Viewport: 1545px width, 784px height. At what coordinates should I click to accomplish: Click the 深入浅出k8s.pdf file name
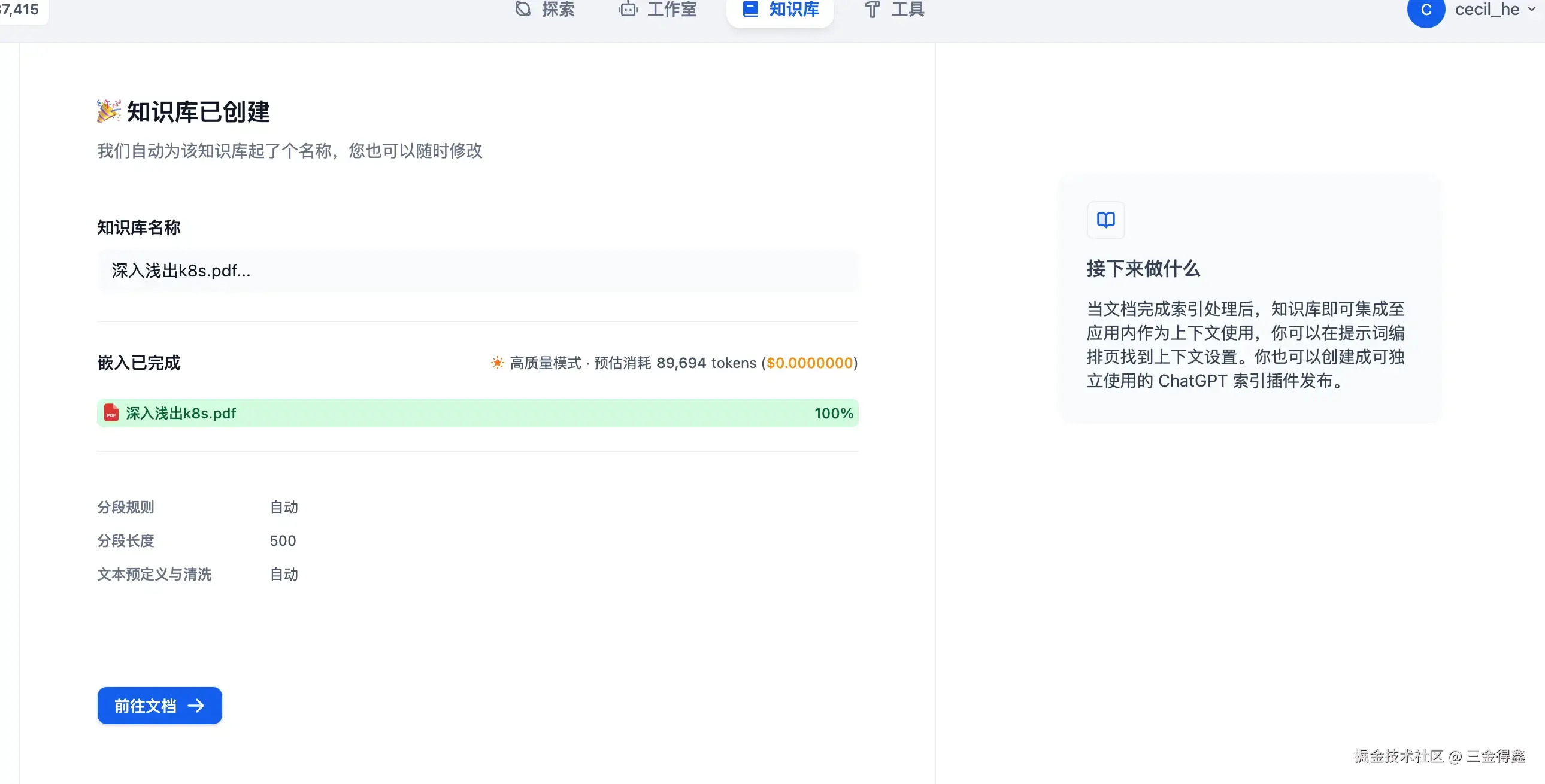[180, 413]
